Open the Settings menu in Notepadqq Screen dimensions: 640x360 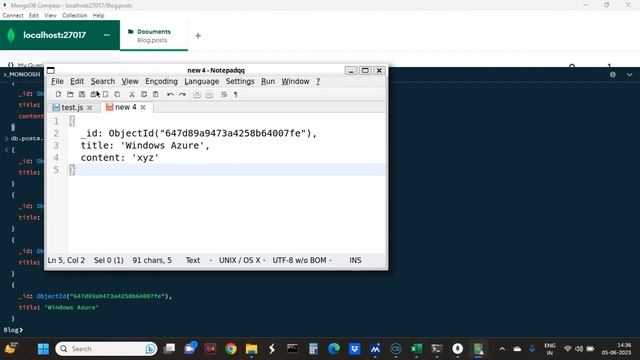tap(240, 81)
